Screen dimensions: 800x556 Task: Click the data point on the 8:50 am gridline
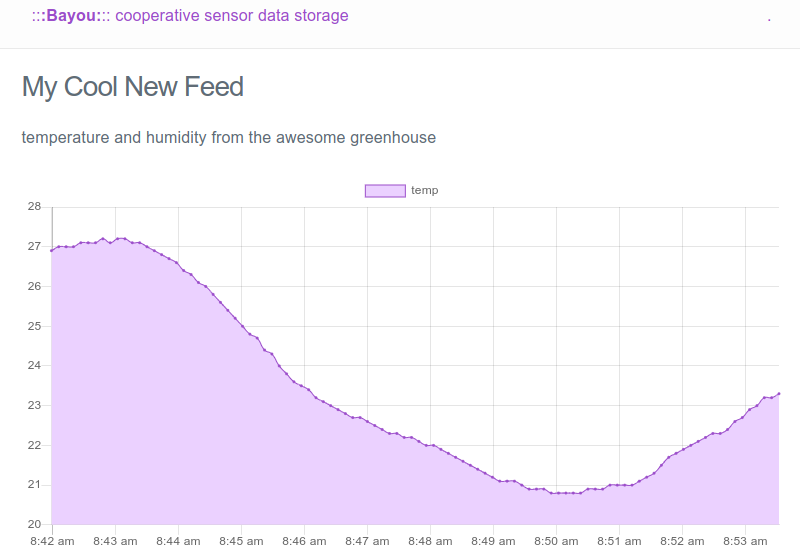click(558, 493)
